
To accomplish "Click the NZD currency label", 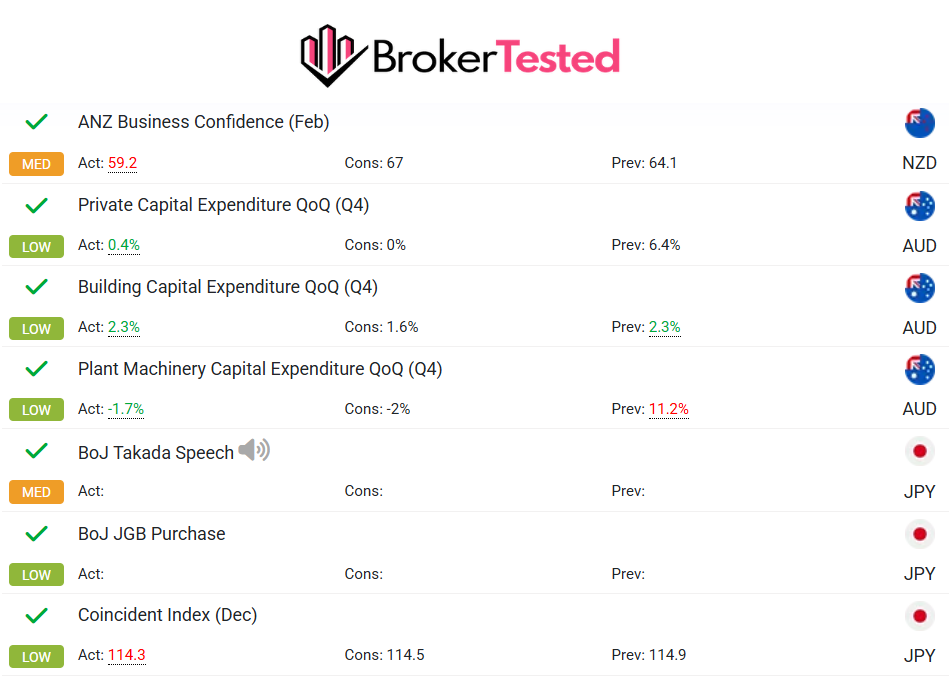I will coord(918,162).
